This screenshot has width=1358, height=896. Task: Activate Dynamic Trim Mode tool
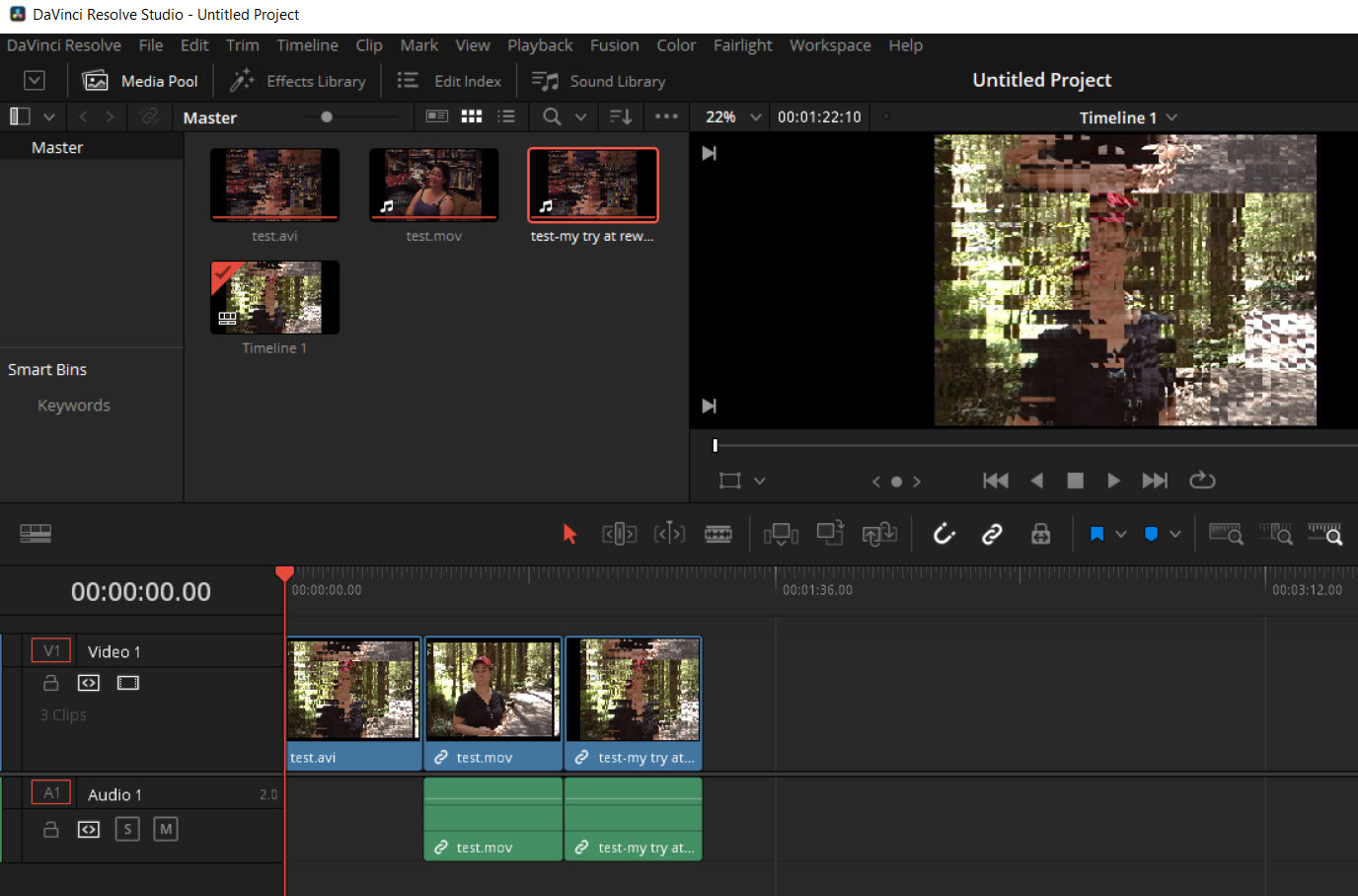click(x=669, y=534)
